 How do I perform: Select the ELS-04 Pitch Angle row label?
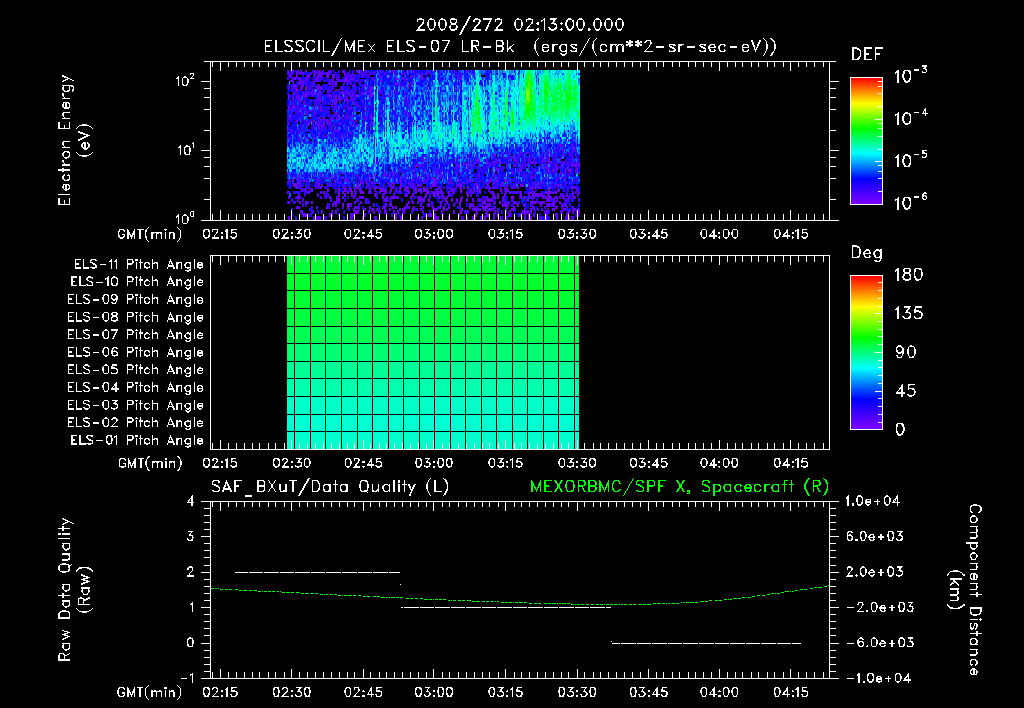point(135,388)
